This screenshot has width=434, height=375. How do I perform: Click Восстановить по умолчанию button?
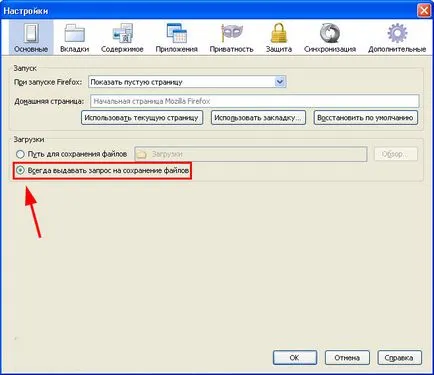click(x=365, y=118)
